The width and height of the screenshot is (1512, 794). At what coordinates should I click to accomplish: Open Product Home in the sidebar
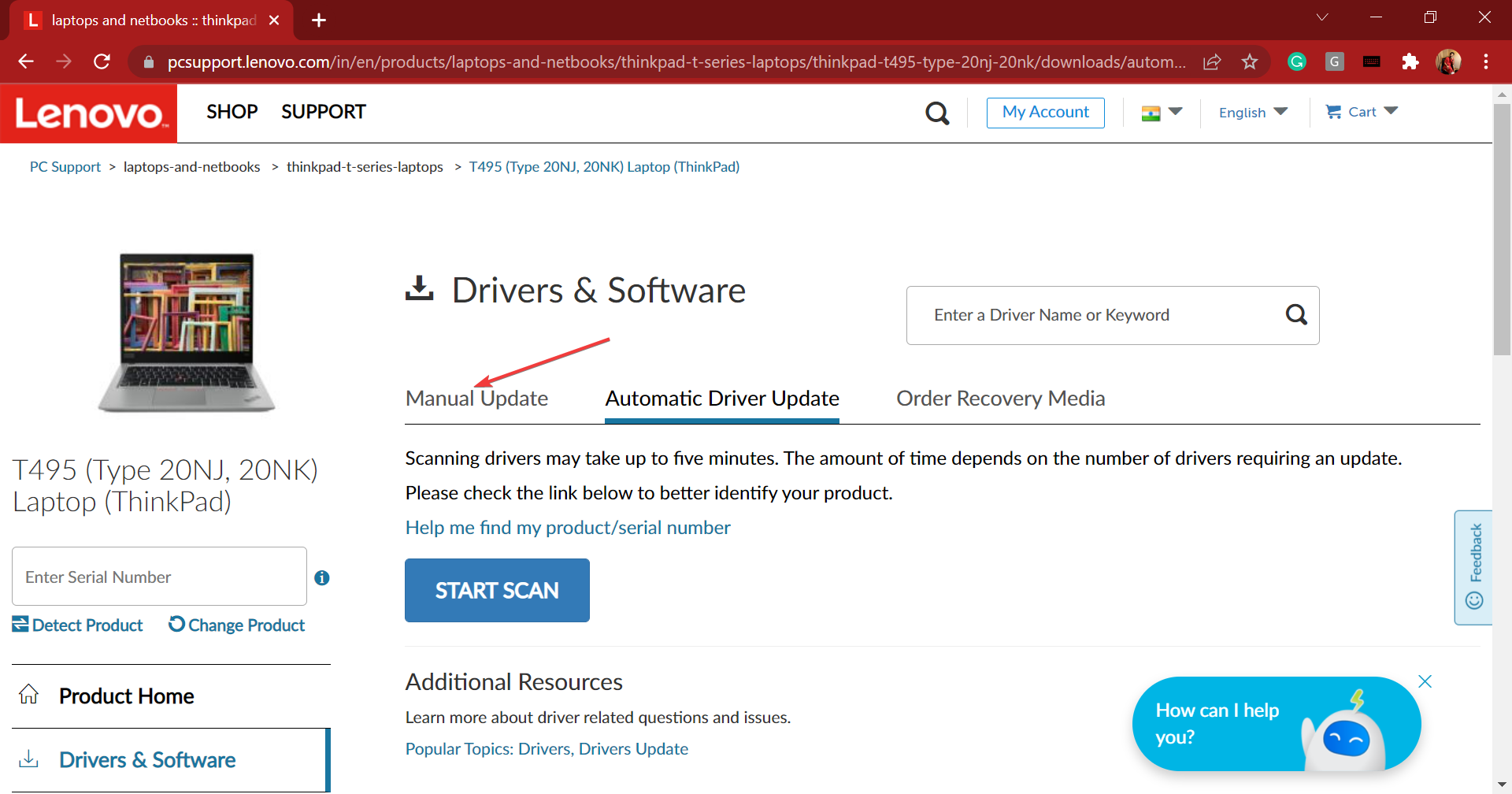[x=171, y=696]
